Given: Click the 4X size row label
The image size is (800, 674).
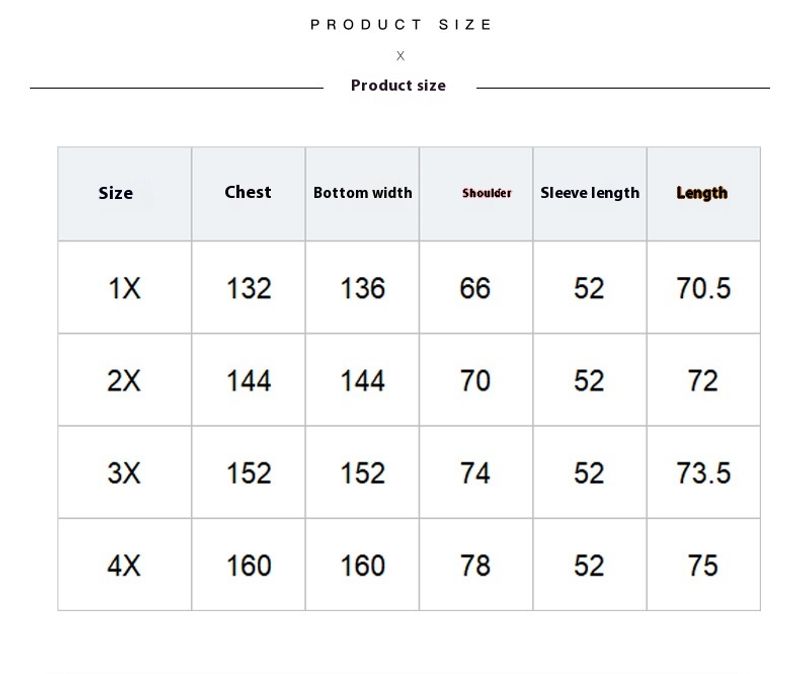Looking at the screenshot, I should click(x=125, y=566).
